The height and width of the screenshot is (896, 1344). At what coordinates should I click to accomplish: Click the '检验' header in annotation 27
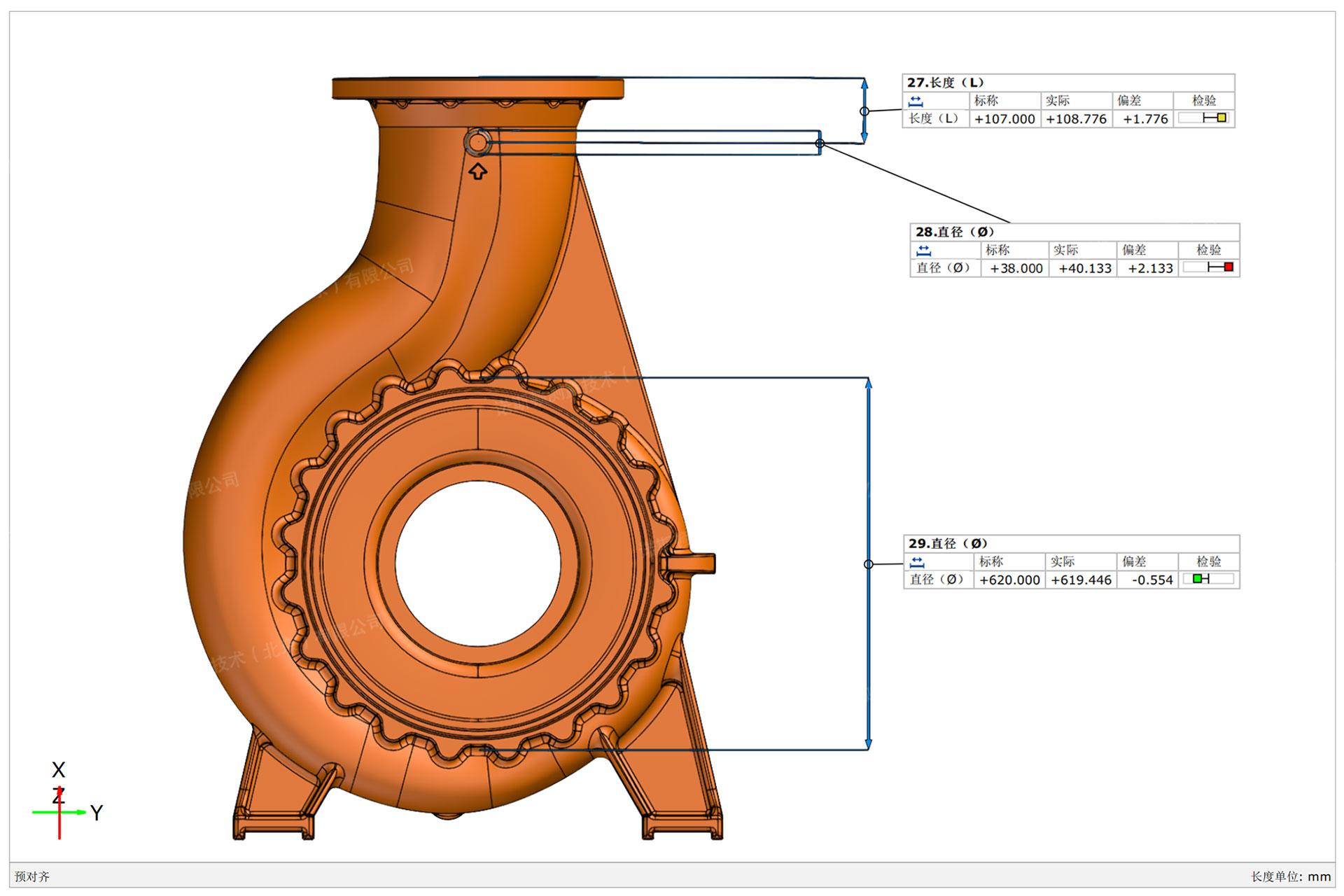[x=1204, y=101]
